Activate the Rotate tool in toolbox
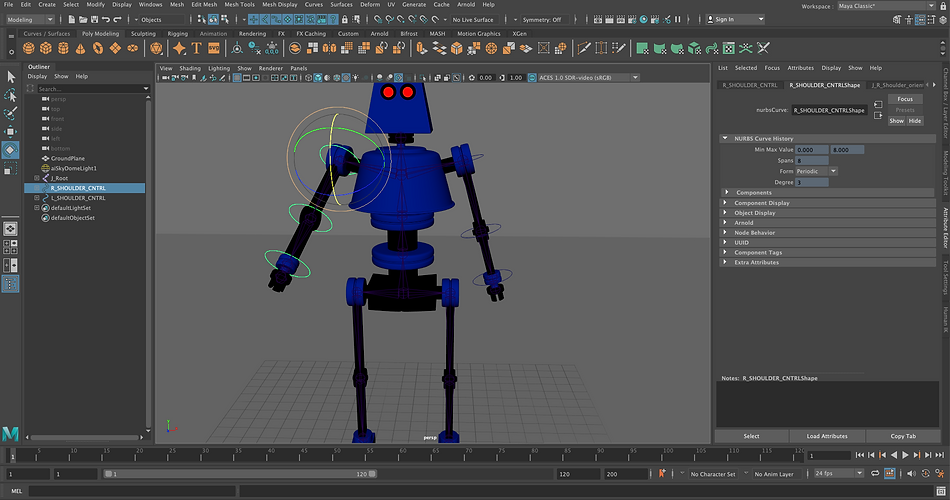The height and width of the screenshot is (500, 950). click(x=11, y=150)
